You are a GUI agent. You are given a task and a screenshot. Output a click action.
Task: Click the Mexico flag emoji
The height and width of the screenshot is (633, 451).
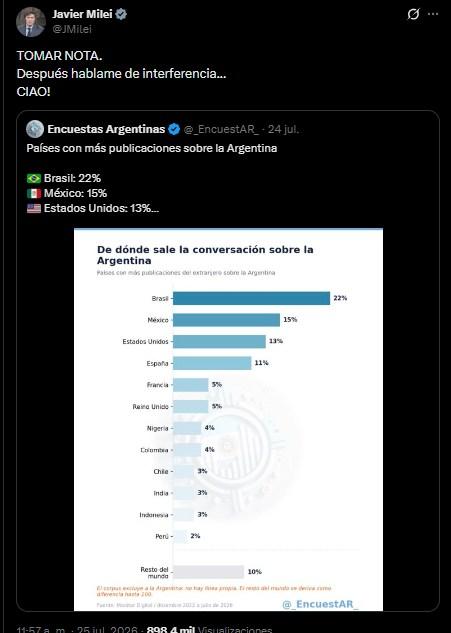coord(34,193)
